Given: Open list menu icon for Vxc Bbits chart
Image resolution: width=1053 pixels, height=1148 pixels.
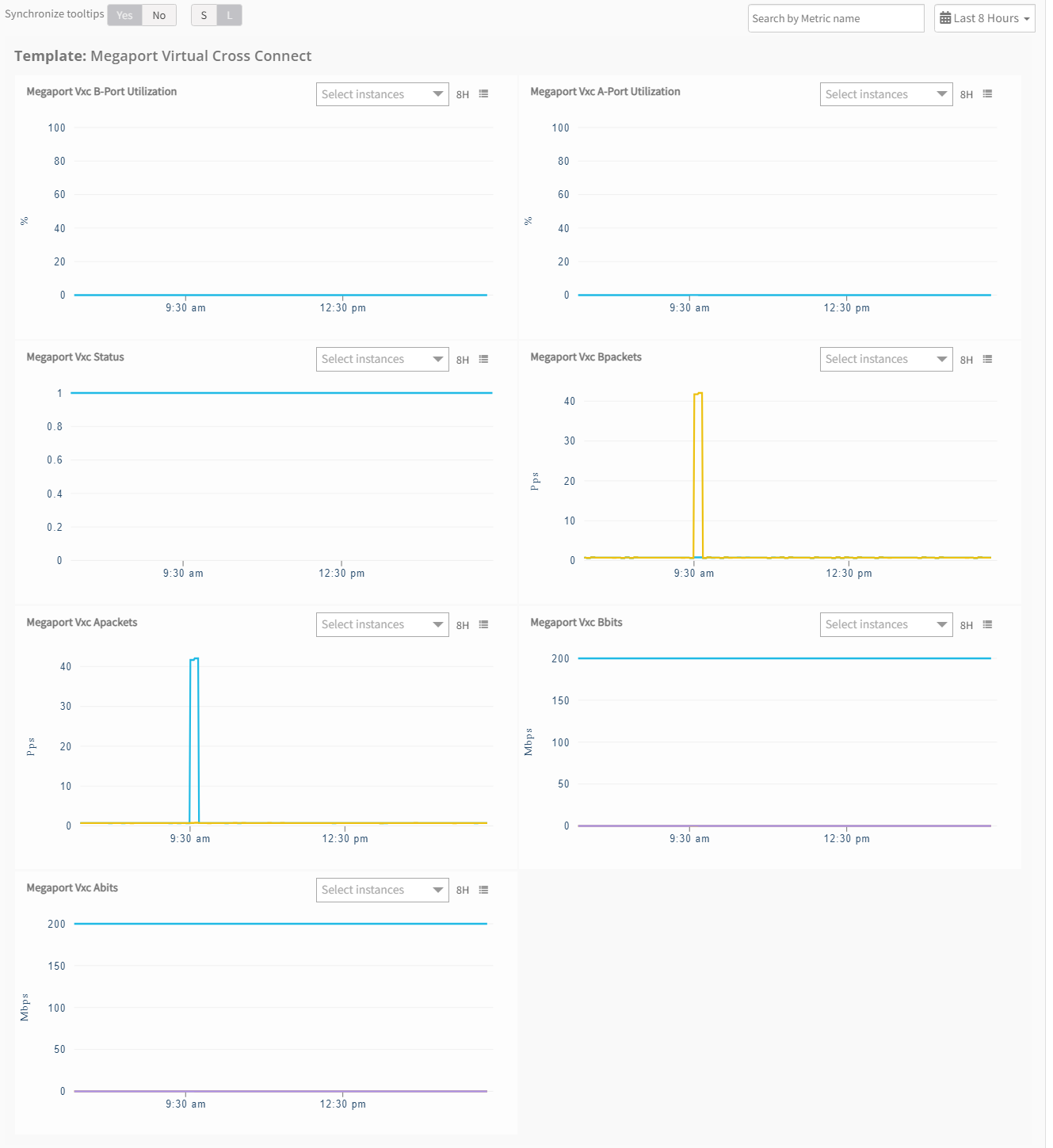Looking at the screenshot, I should [987, 624].
